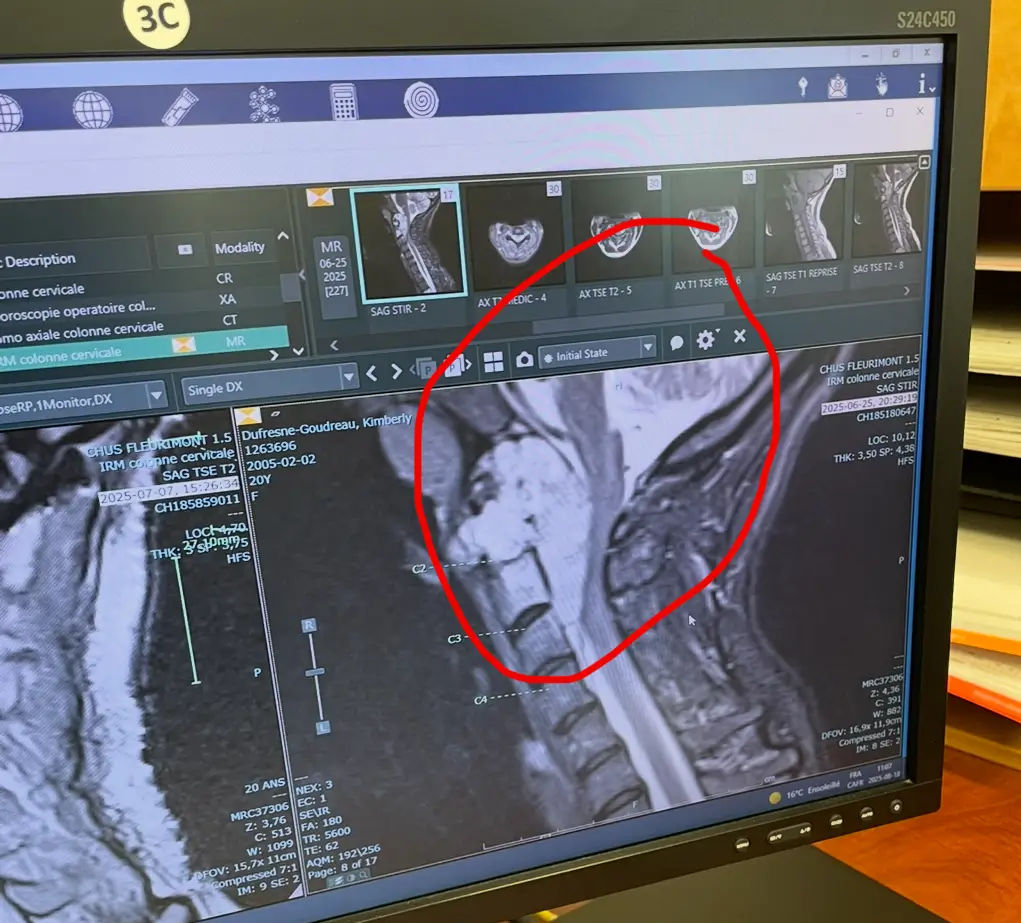The height and width of the screenshot is (923, 1021).
Task: Click the key icon in top toolbar
Action: click(x=803, y=87)
